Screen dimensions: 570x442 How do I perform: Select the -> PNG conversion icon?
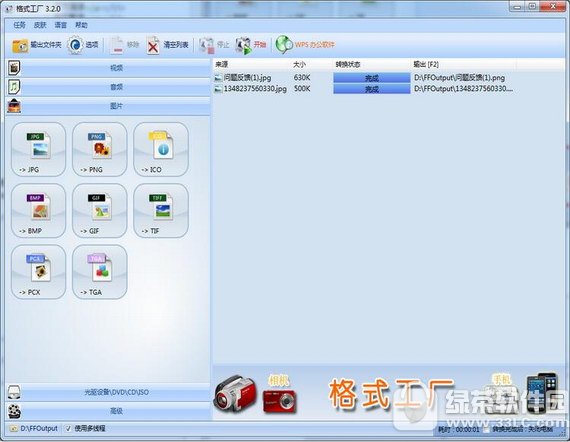(x=100, y=149)
